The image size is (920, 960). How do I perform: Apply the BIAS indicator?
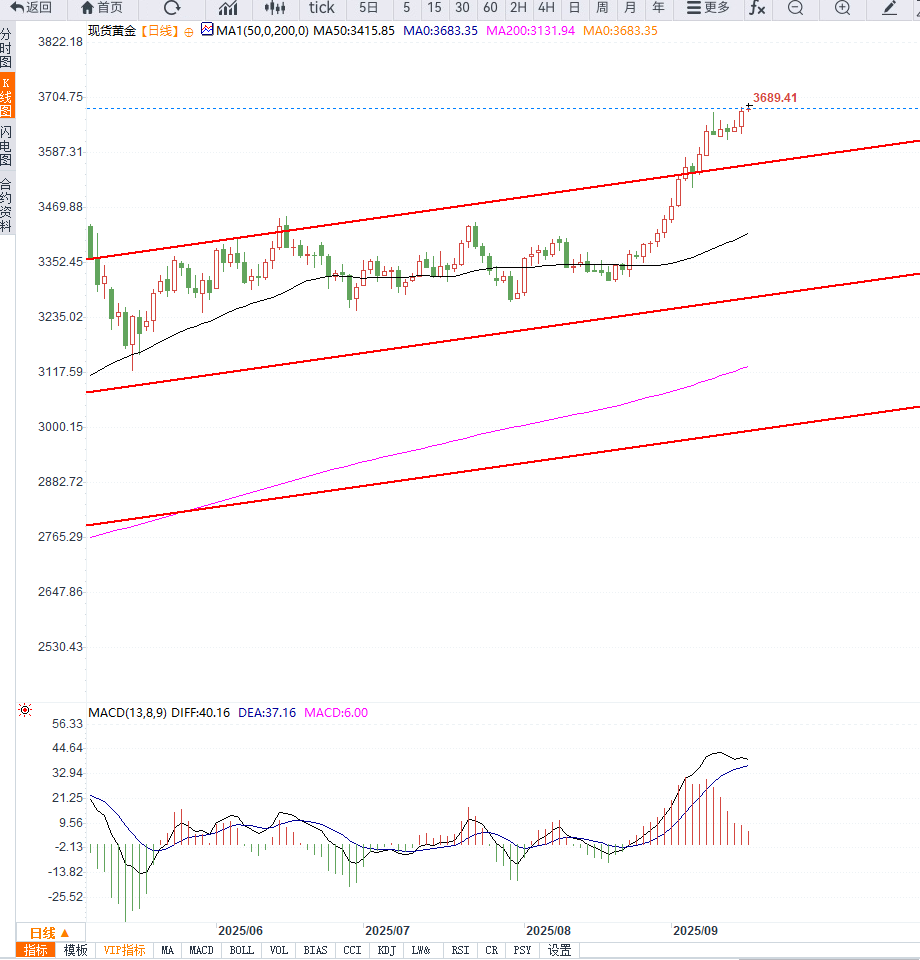point(315,950)
